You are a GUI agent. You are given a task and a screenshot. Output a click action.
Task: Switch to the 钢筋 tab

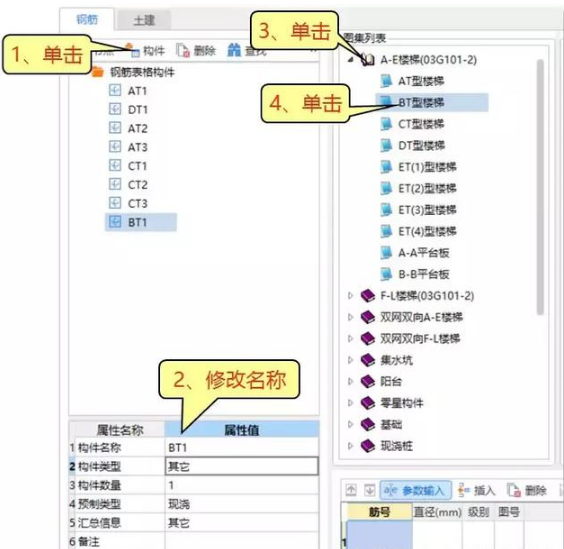[87, 20]
